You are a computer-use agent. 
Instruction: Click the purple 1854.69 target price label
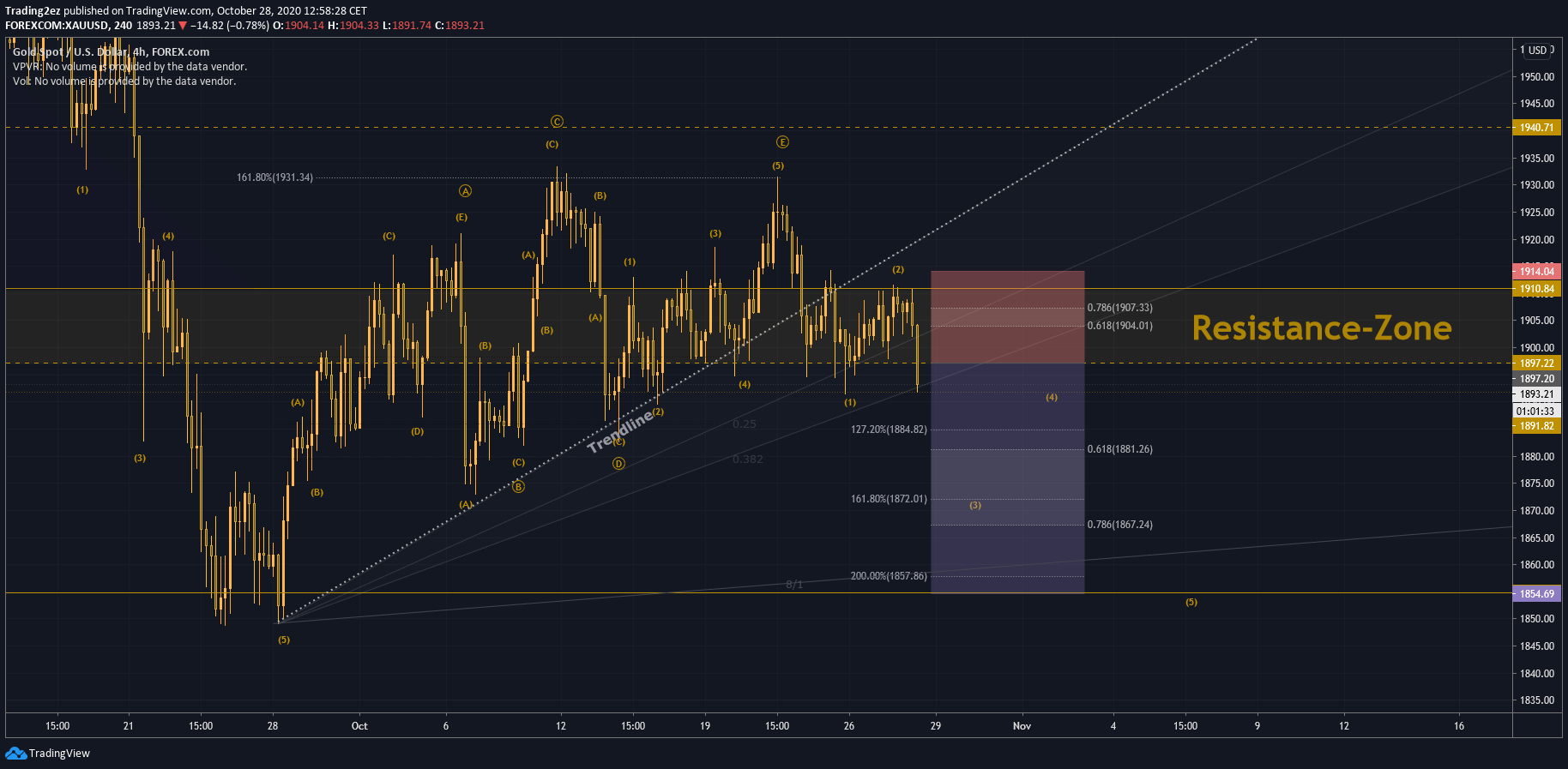pyautogui.click(x=1536, y=594)
